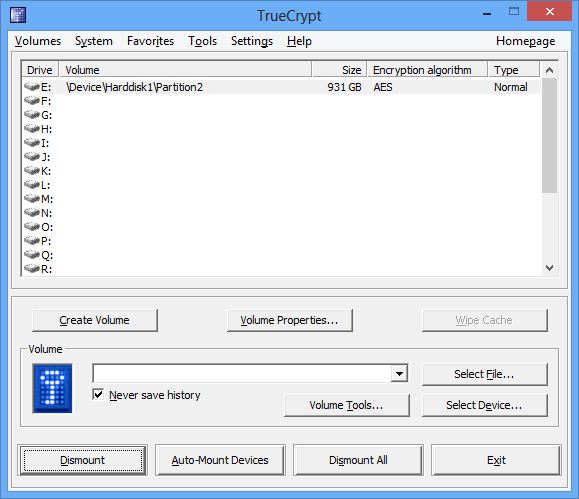Click the drive list scroll up arrow
The height and width of the screenshot is (499, 579).
coord(549,70)
